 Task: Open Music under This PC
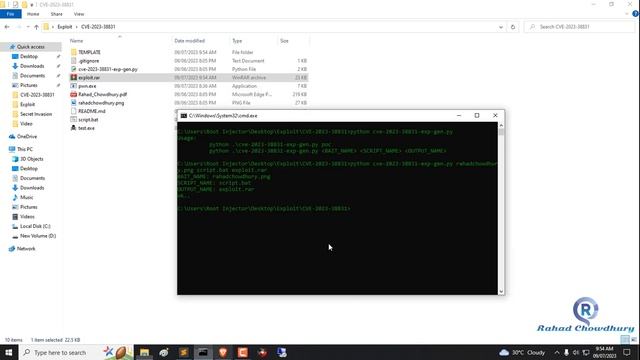tap(27, 198)
